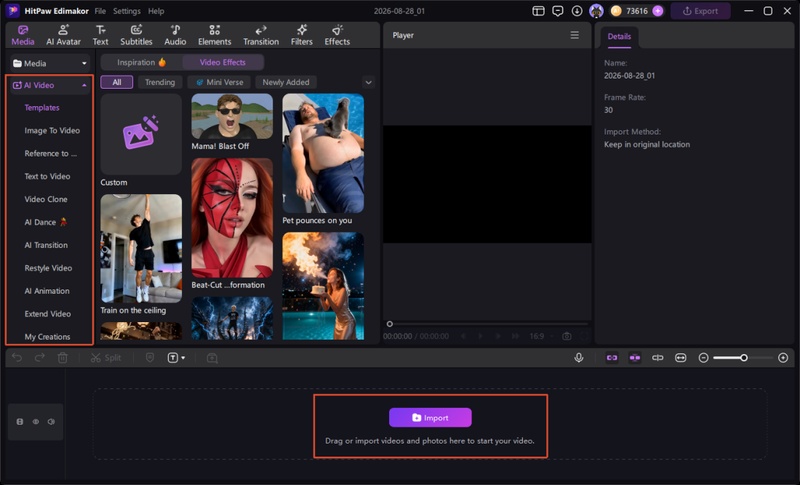The height and width of the screenshot is (485, 800).
Task: Open the Elements panel
Action: pos(214,35)
